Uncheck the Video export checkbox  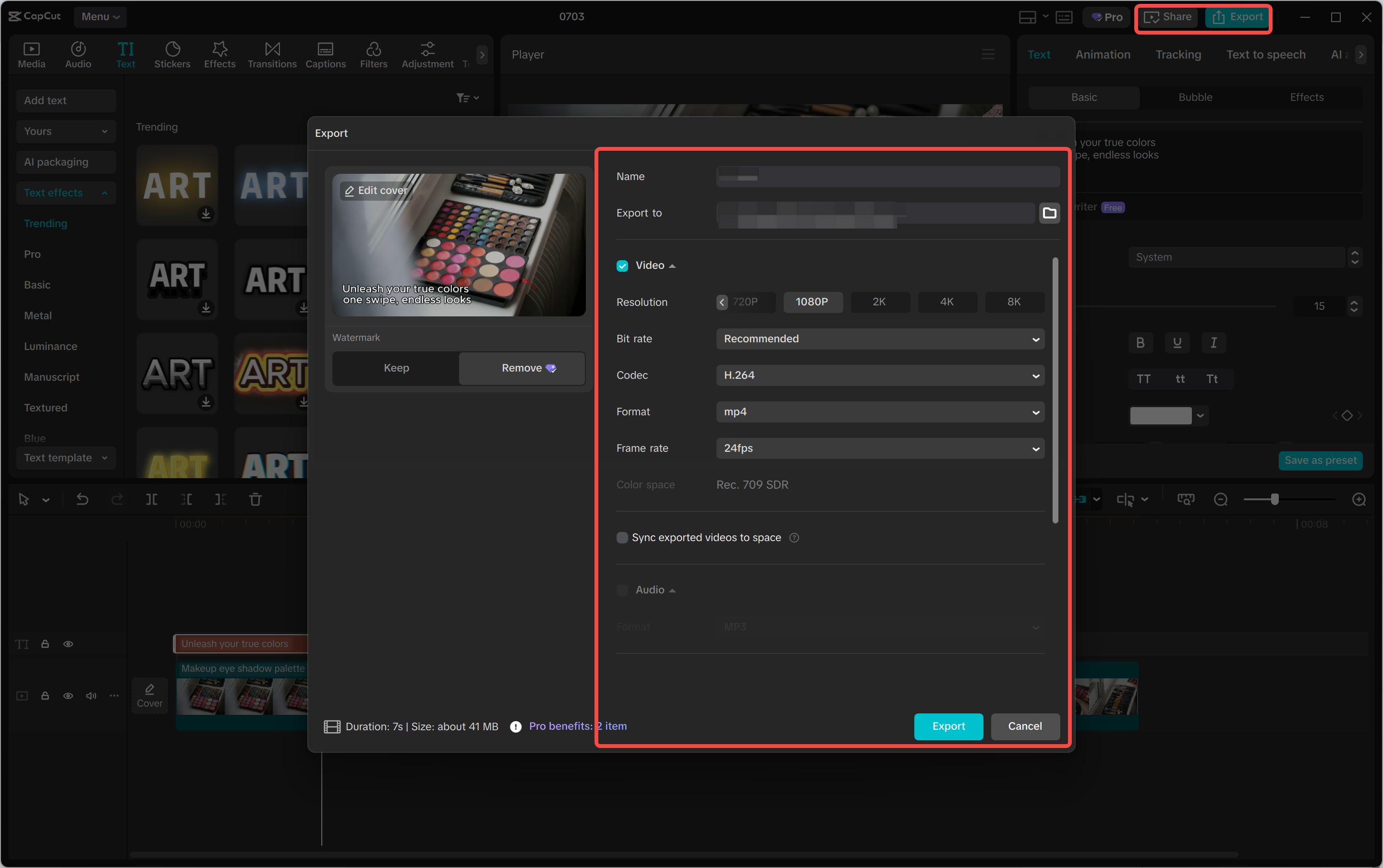pyautogui.click(x=622, y=266)
